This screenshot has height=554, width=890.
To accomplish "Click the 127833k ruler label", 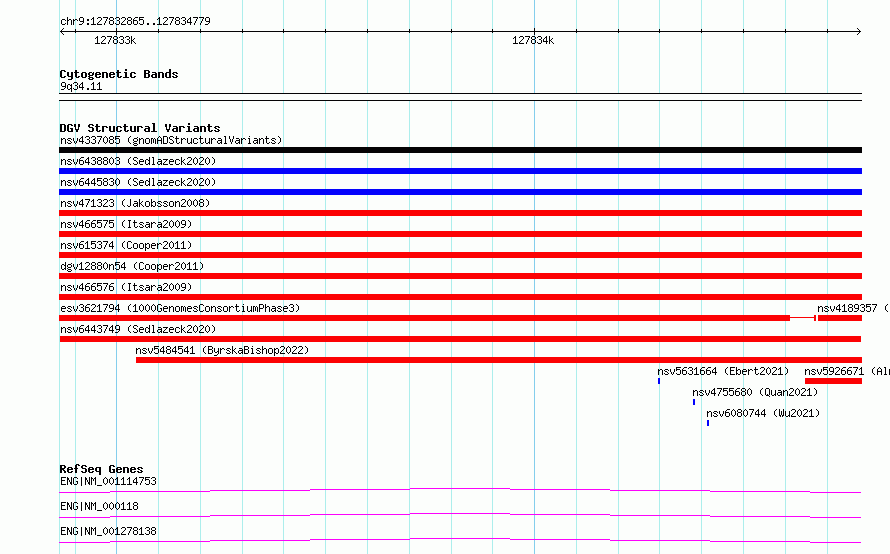I will (115, 40).
